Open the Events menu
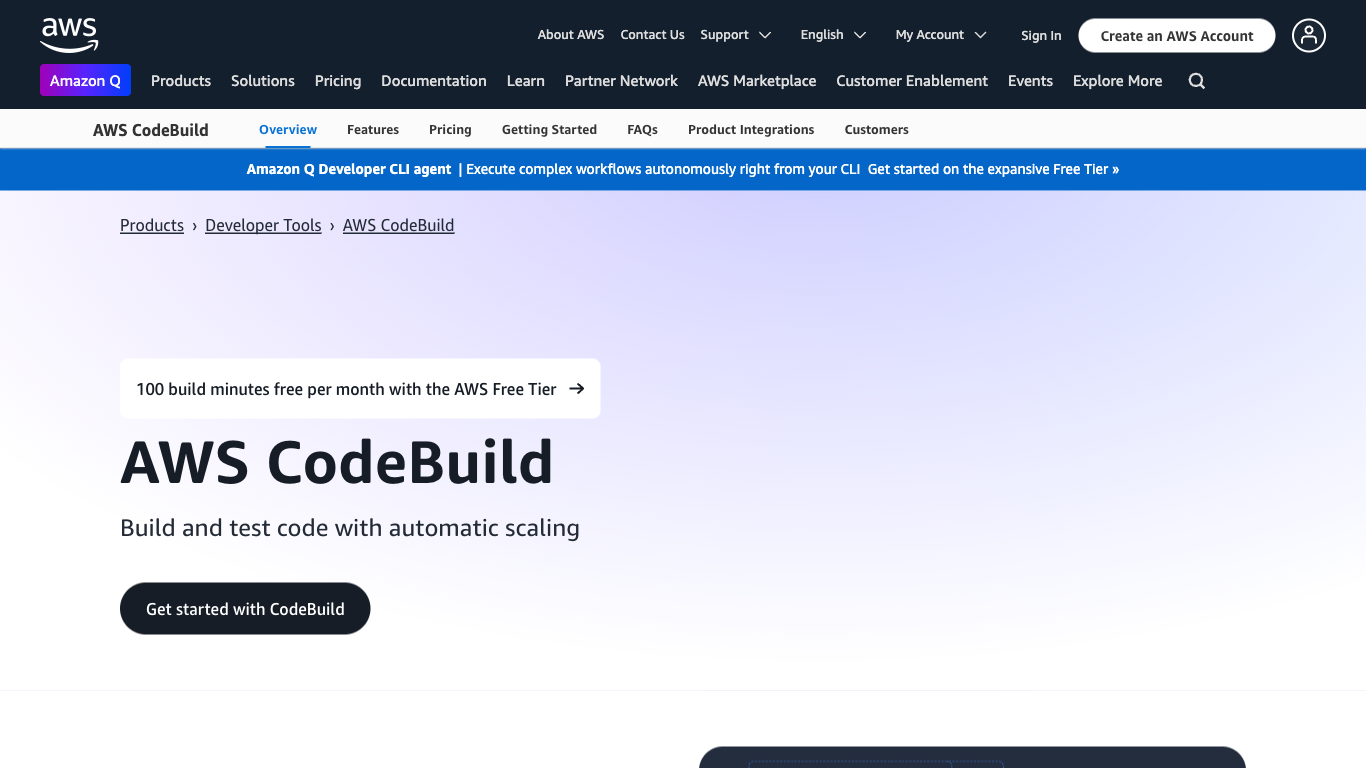This screenshot has width=1366, height=768. [1030, 81]
